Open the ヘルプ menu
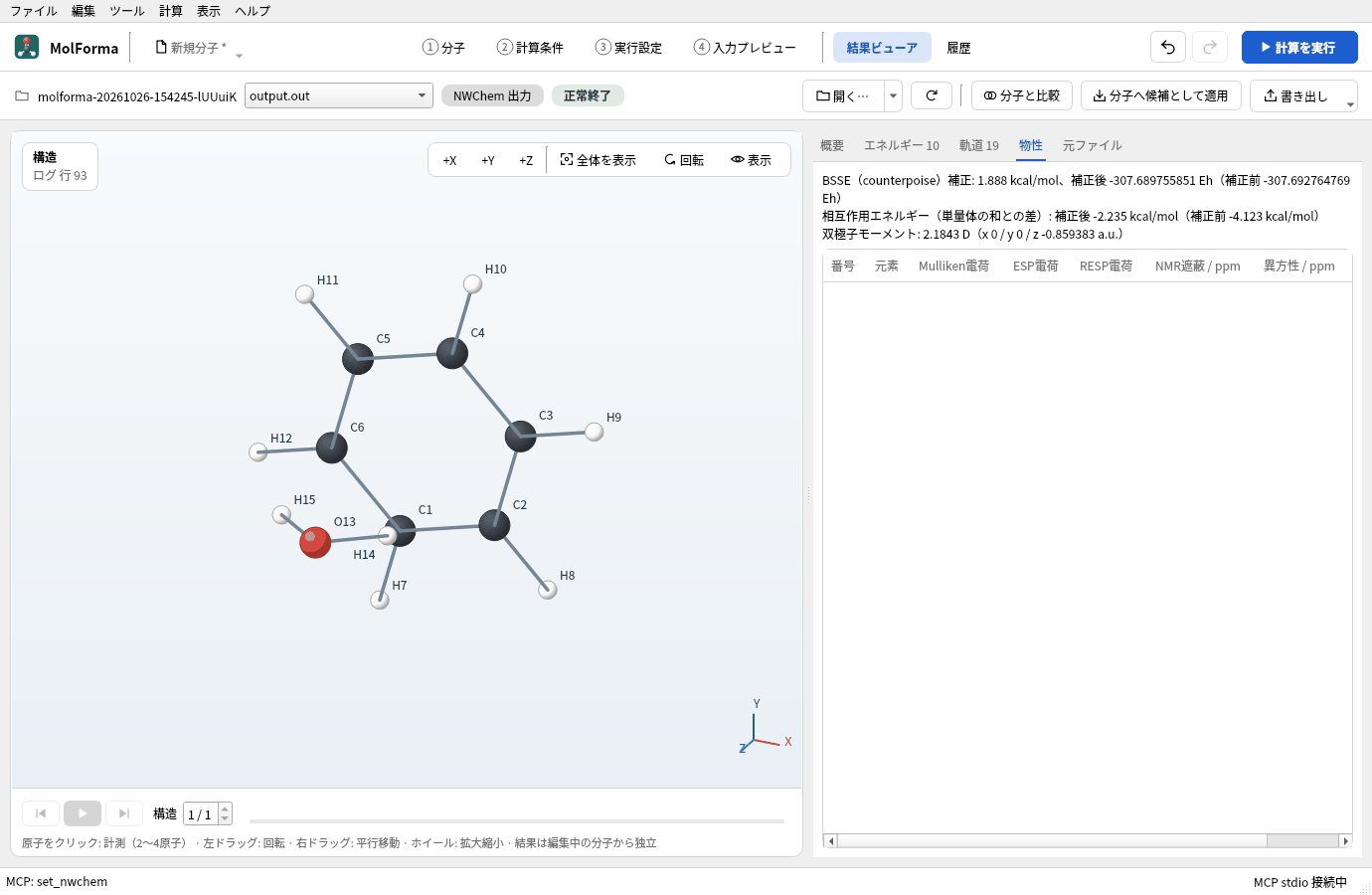 coord(253,11)
